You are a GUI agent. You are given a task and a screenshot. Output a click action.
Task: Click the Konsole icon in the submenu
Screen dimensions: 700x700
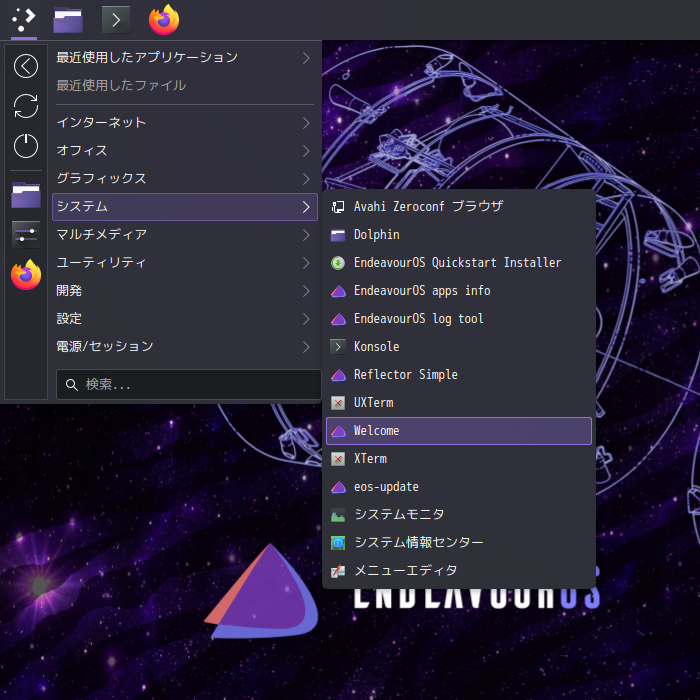(338, 347)
